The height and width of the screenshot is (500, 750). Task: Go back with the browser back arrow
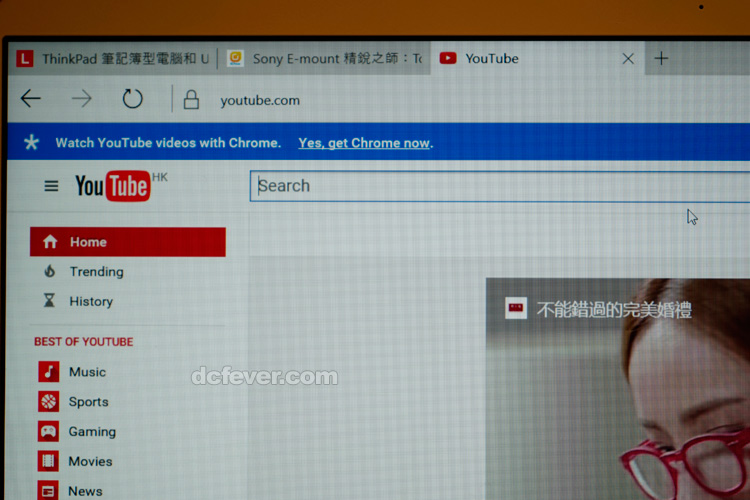tap(31, 99)
